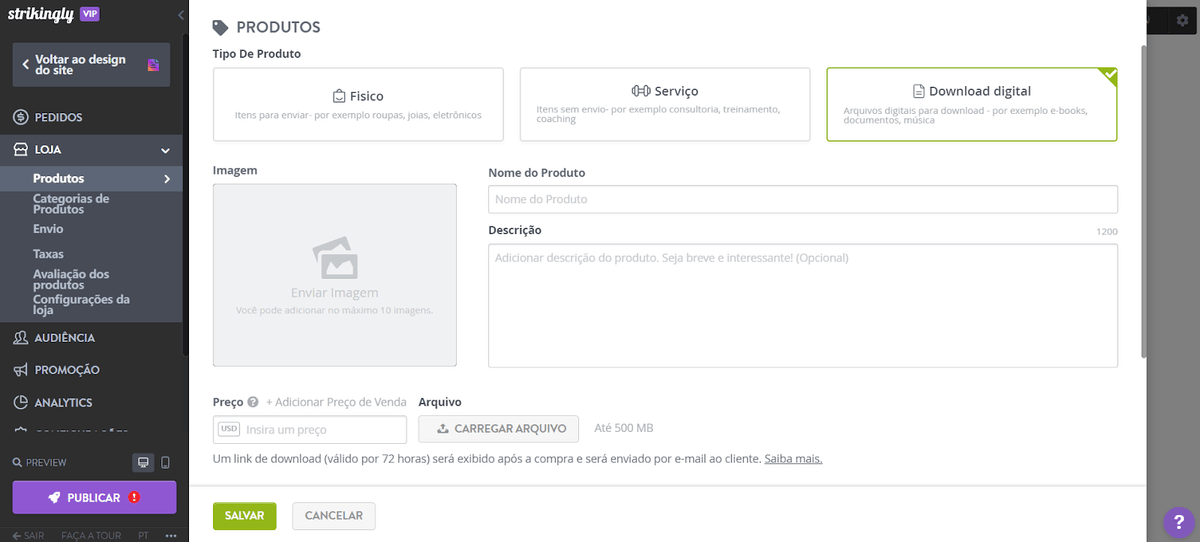Open Configurações da loja

(x=81, y=304)
